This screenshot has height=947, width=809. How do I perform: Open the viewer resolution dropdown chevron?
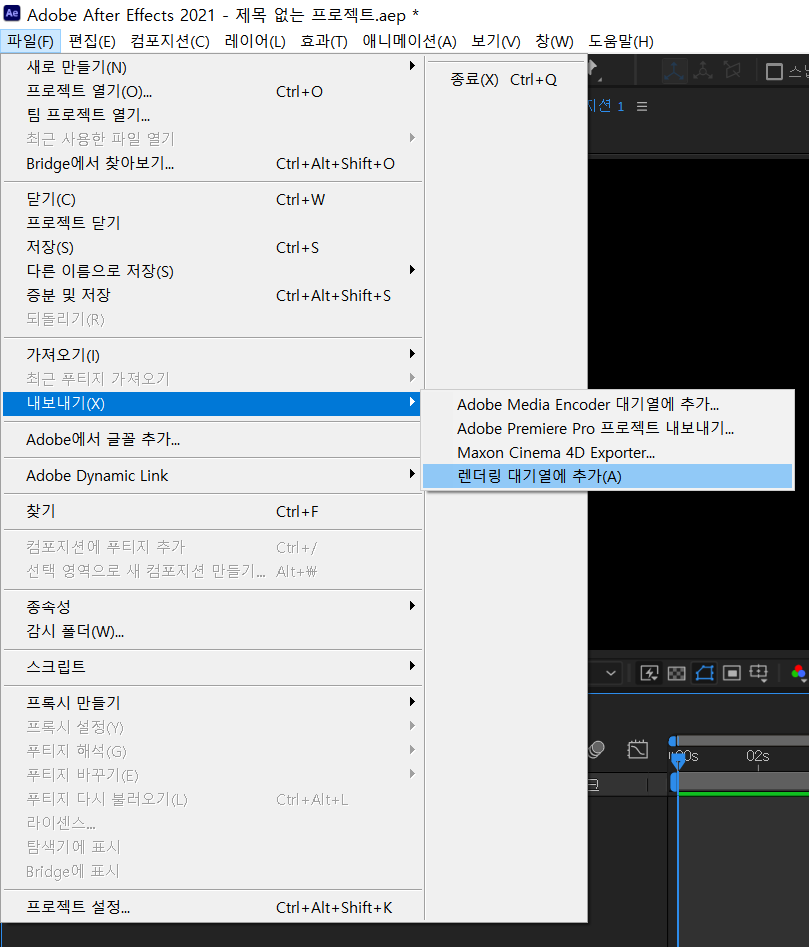pyautogui.click(x=611, y=673)
